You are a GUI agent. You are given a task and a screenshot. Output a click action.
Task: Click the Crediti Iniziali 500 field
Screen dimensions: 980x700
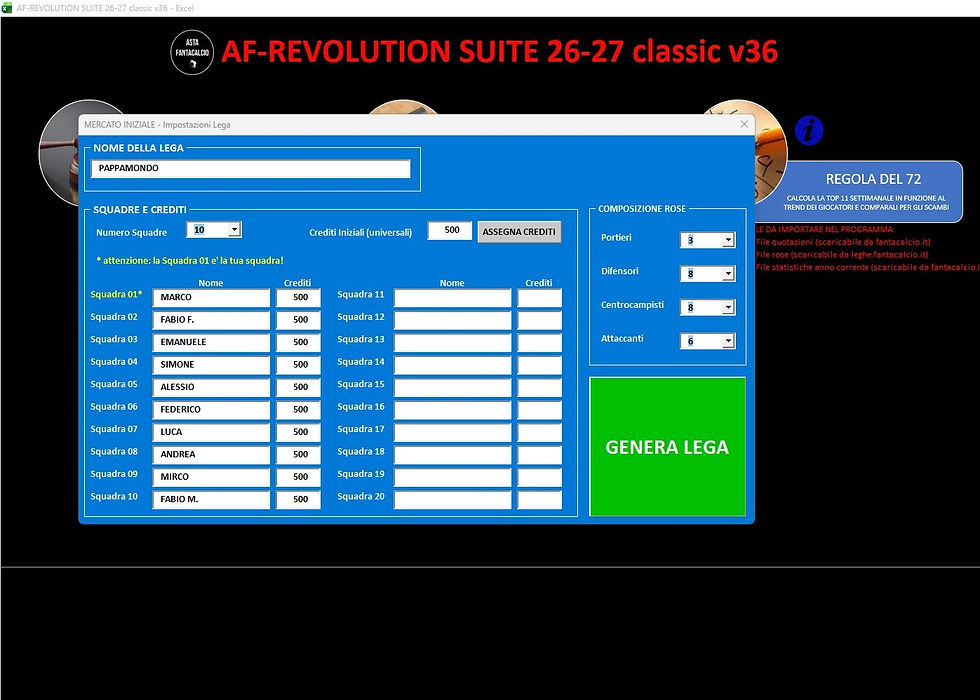[x=450, y=231]
